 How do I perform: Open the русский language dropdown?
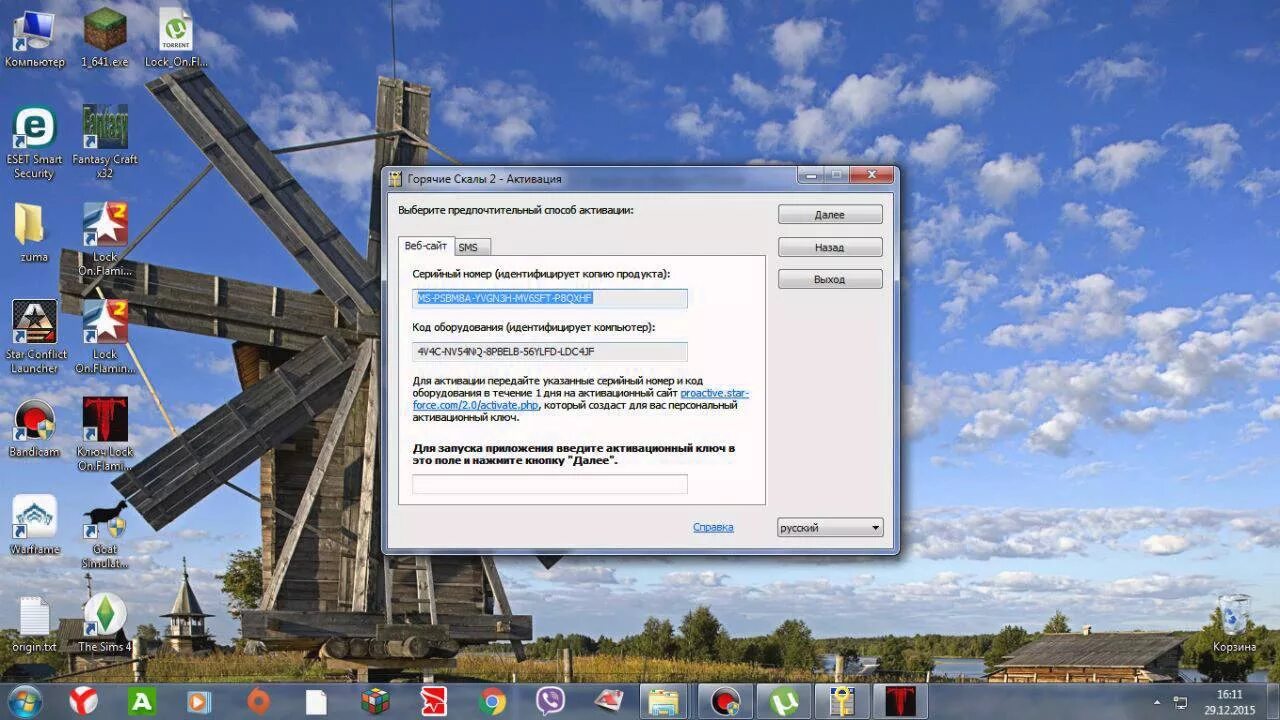[x=830, y=527]
